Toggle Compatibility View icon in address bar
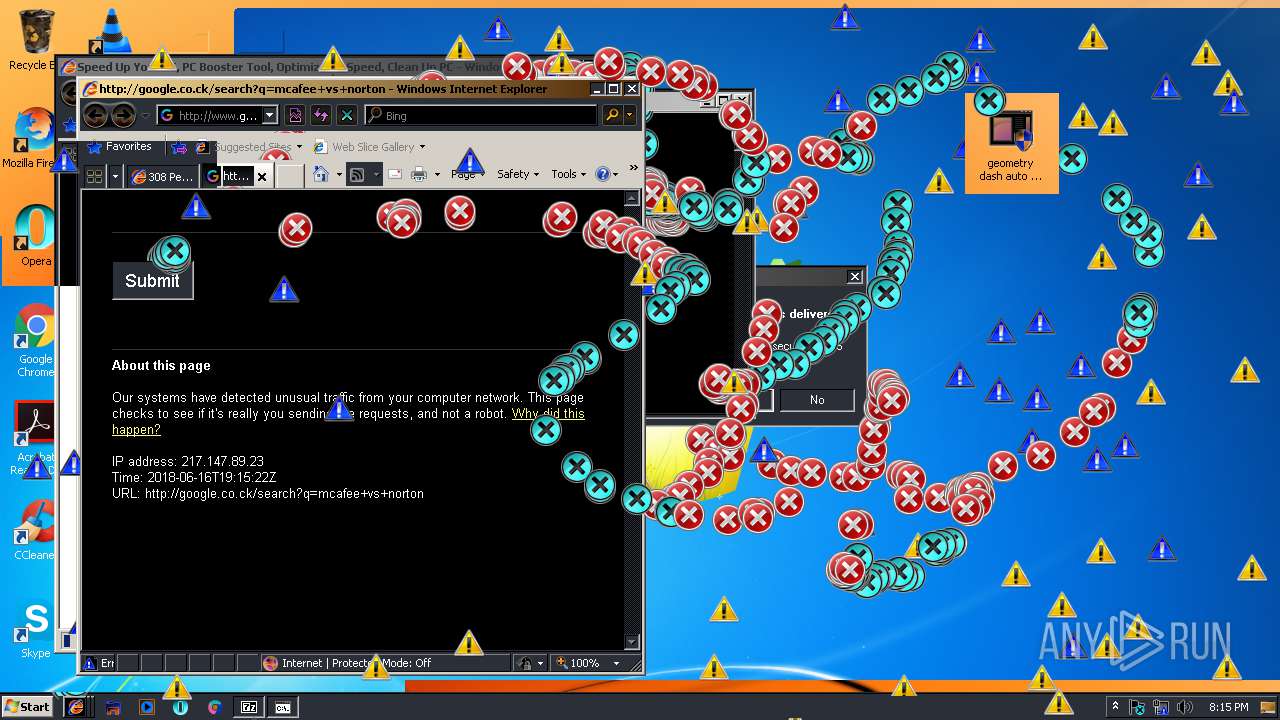The width and height of the screenshot is (1280, 720). tap(296, 115)
